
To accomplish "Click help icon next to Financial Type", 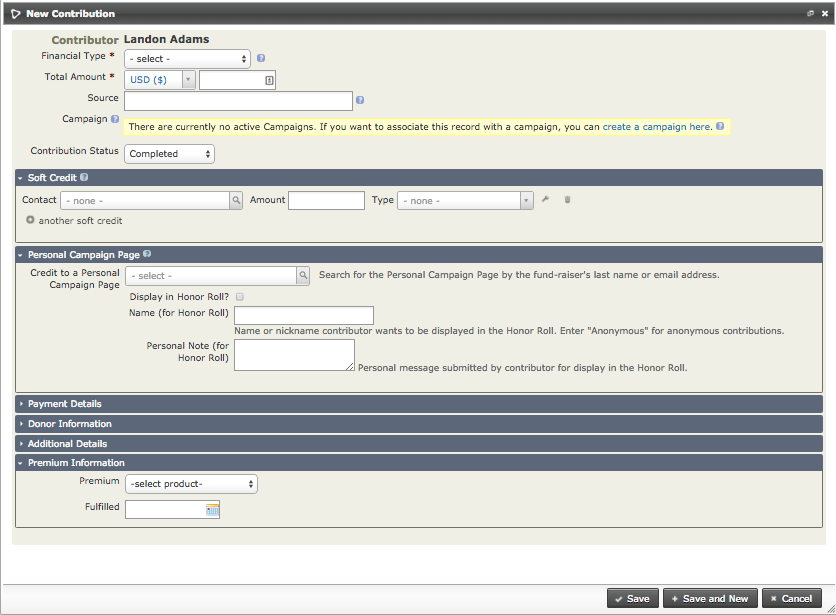I will 261,59.
